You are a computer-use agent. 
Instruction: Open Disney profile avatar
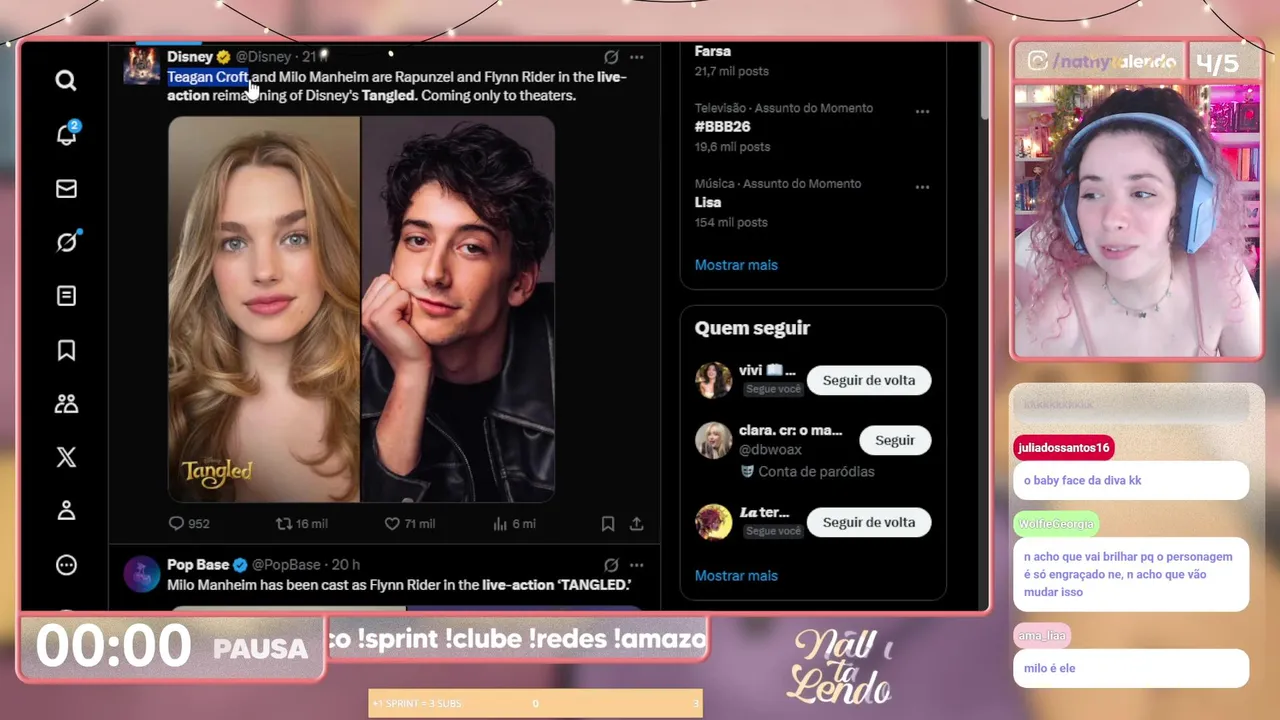pos(142,66)
